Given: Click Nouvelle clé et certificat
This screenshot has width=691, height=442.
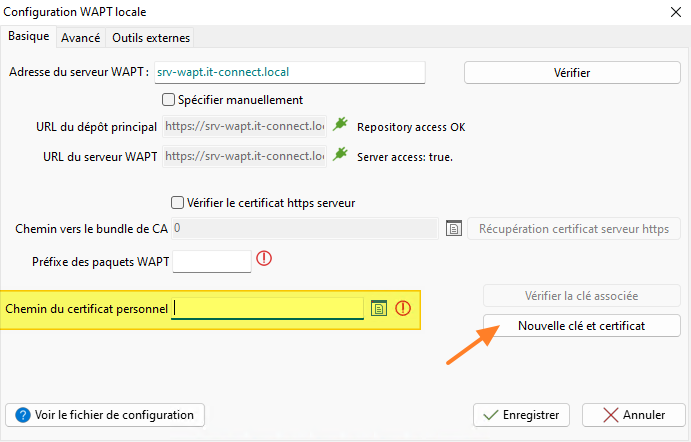Looking at the screenshot, I should point(581,326).
